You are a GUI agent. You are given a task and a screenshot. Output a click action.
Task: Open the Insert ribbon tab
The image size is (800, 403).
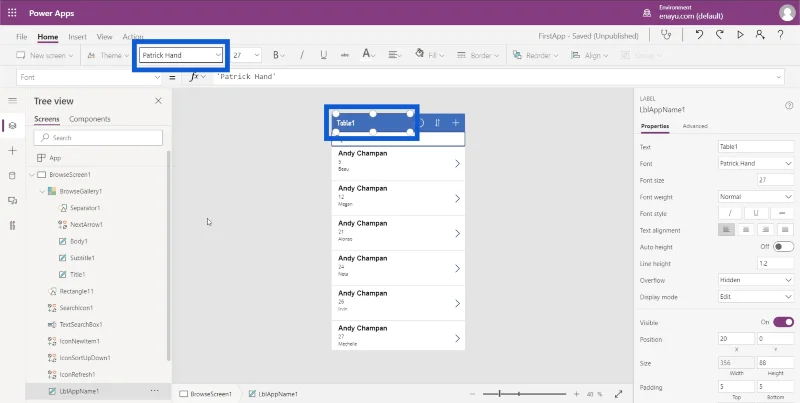(78, 37)
